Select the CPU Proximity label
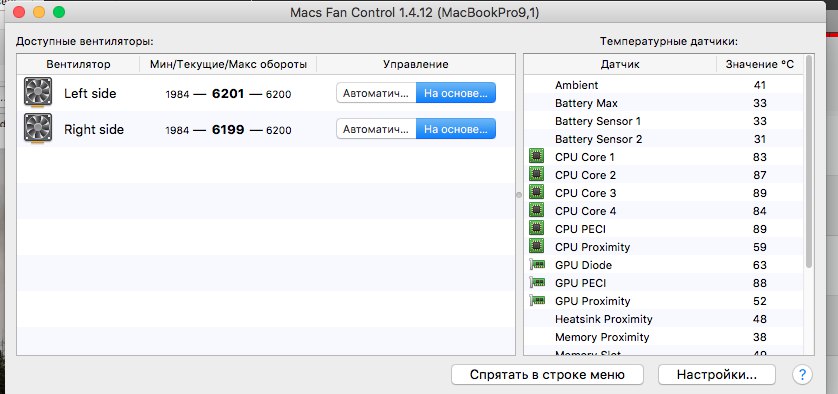The height and width of the screenshot is (394, 838). click(593, 247)
